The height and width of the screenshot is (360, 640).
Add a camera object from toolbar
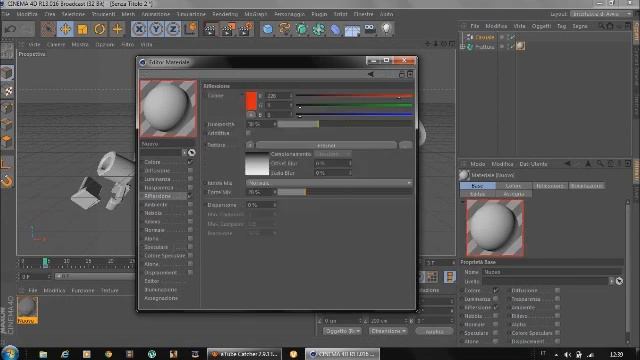pyautogui.click(x=369, y=29)
